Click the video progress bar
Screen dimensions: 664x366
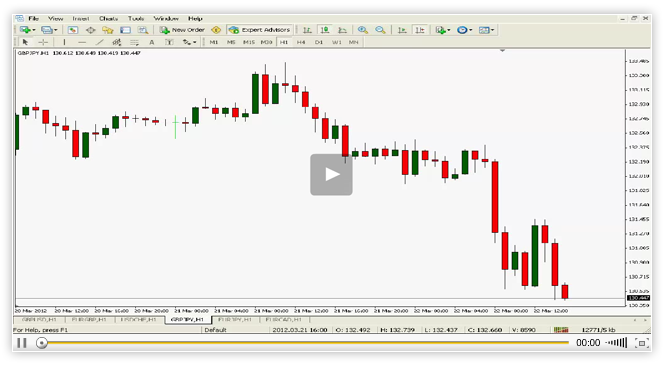(304, 343)
